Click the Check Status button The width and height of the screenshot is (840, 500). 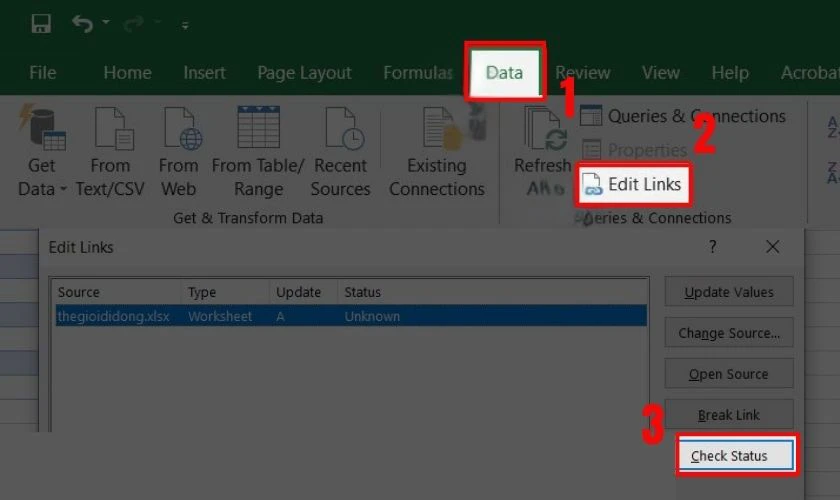[x=736, y=456]
